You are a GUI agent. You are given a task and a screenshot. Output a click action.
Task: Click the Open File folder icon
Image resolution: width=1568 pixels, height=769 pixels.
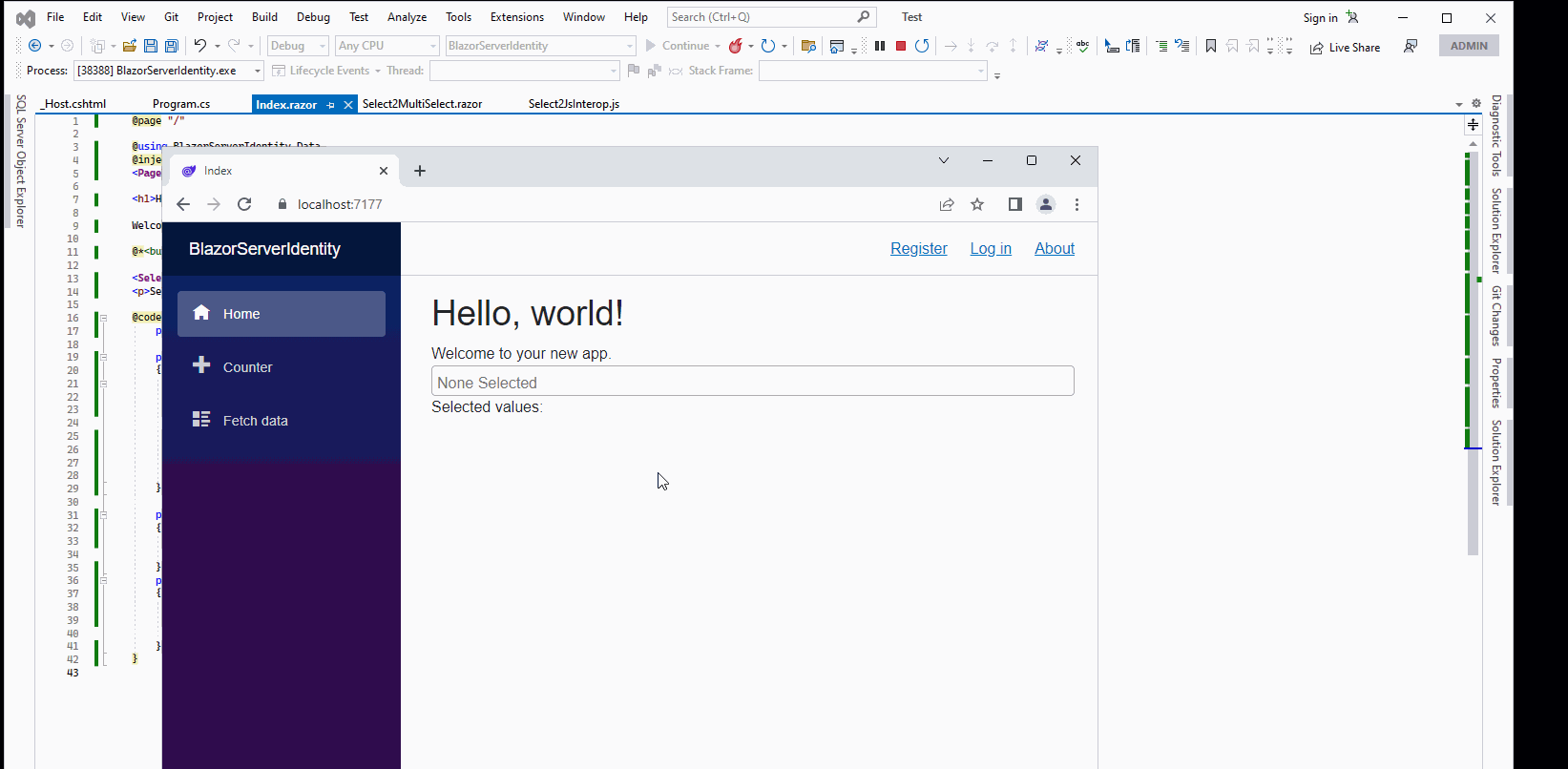(x=129, y=46)
